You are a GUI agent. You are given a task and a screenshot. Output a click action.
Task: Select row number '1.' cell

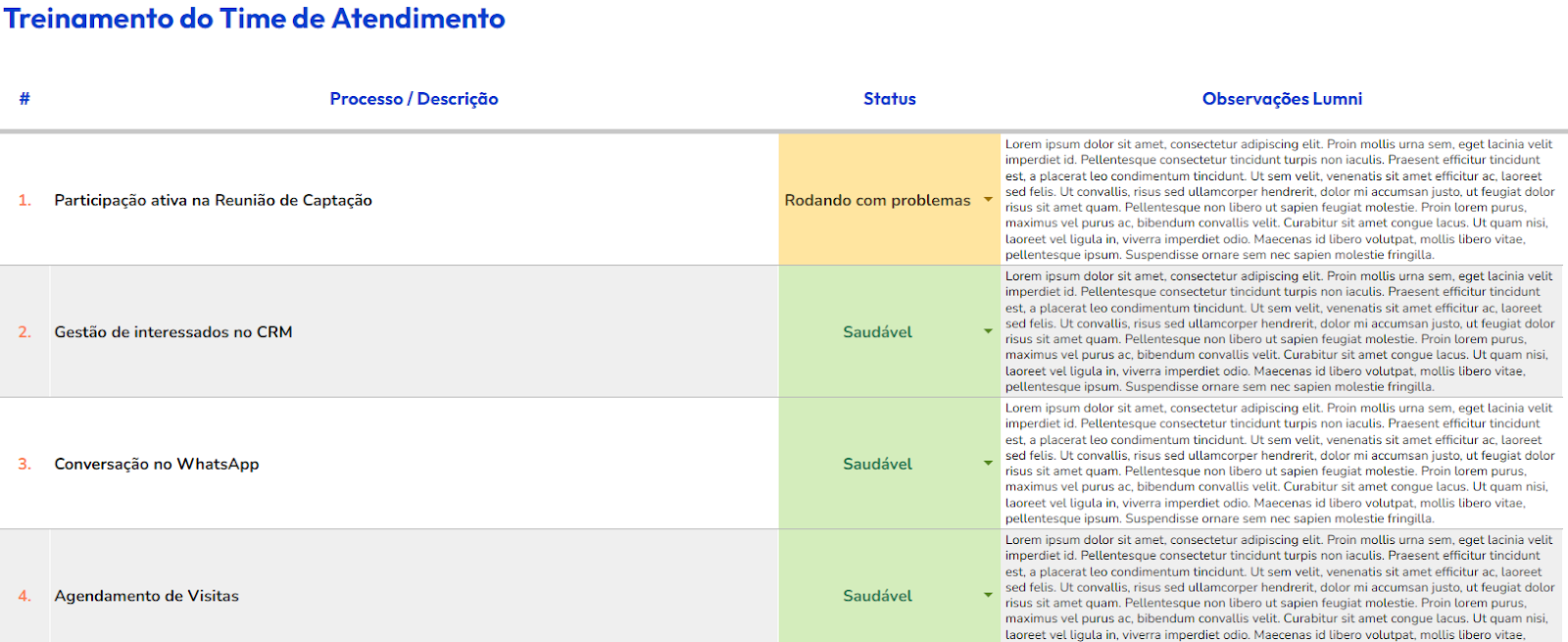24,200
